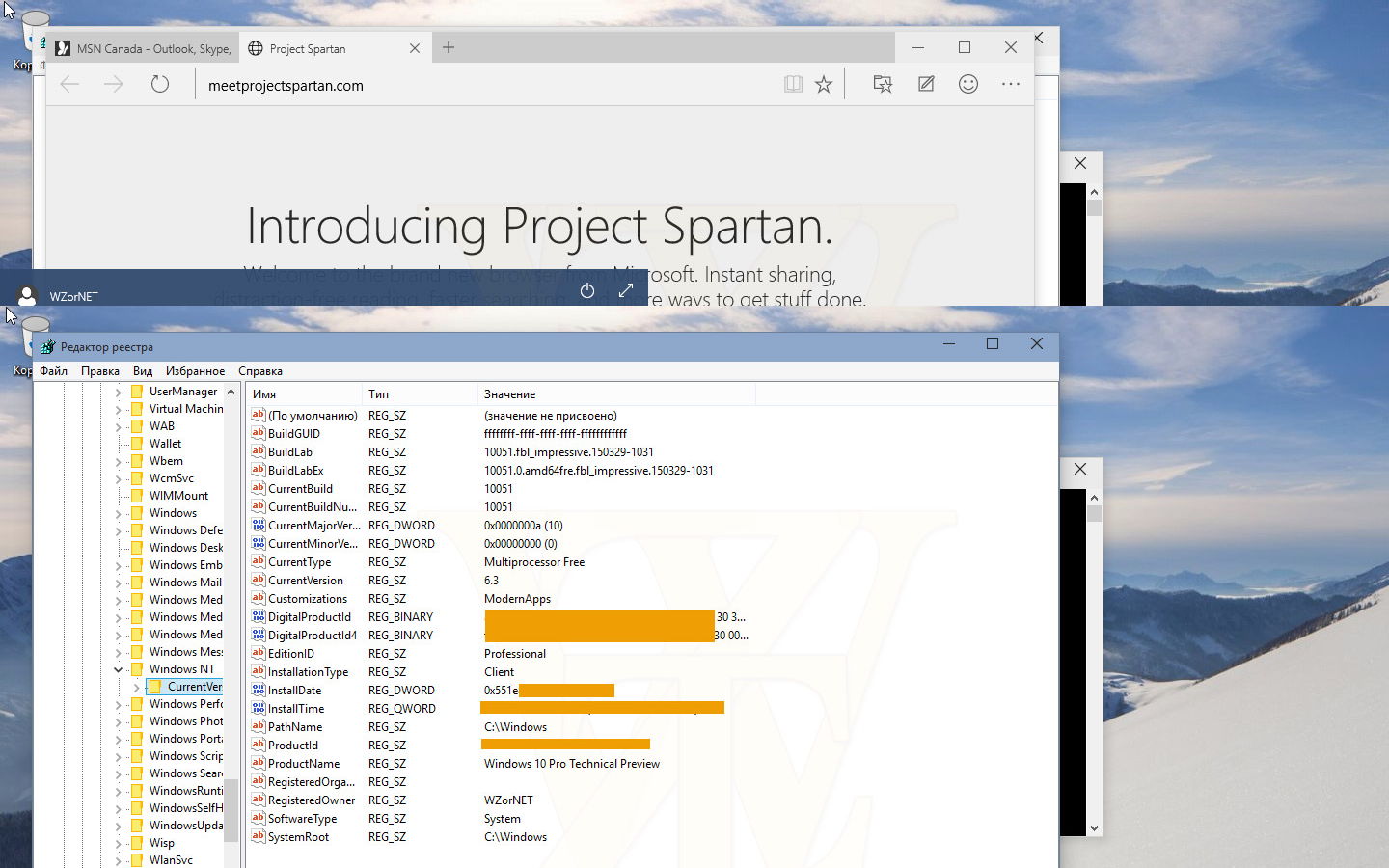Open Spartan more actions ellipsis
Viewport: 1389px width, 868px height.
point(1011,85)
